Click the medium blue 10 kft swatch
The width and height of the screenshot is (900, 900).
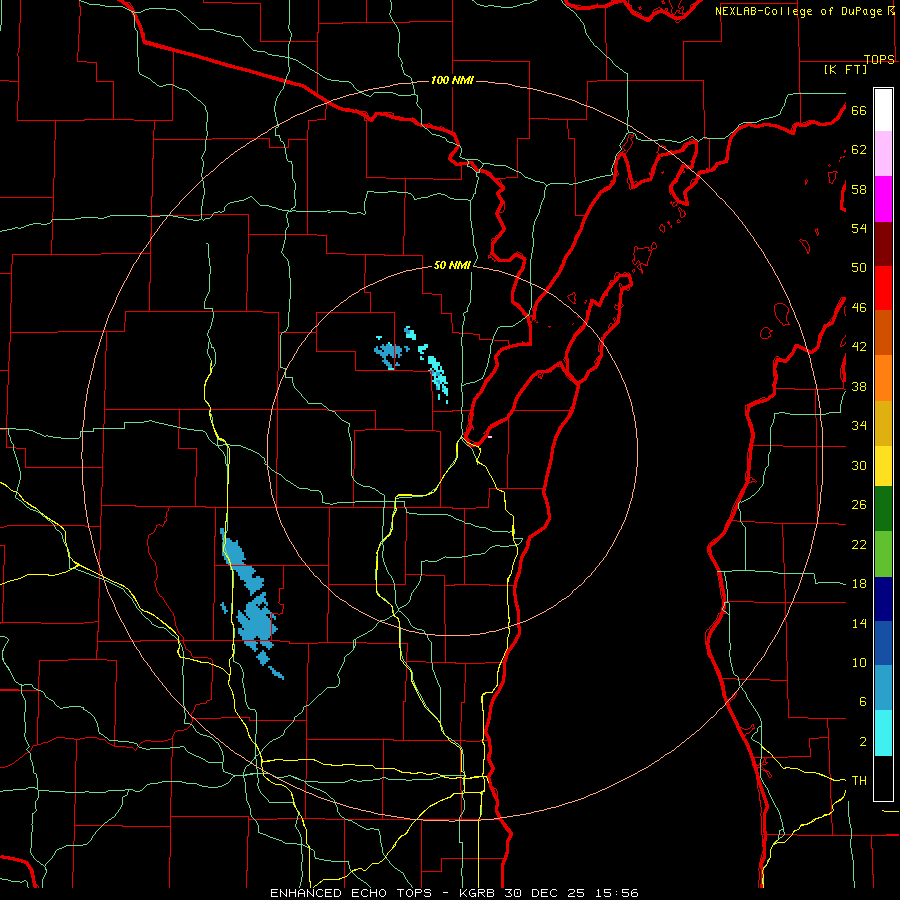883,643
